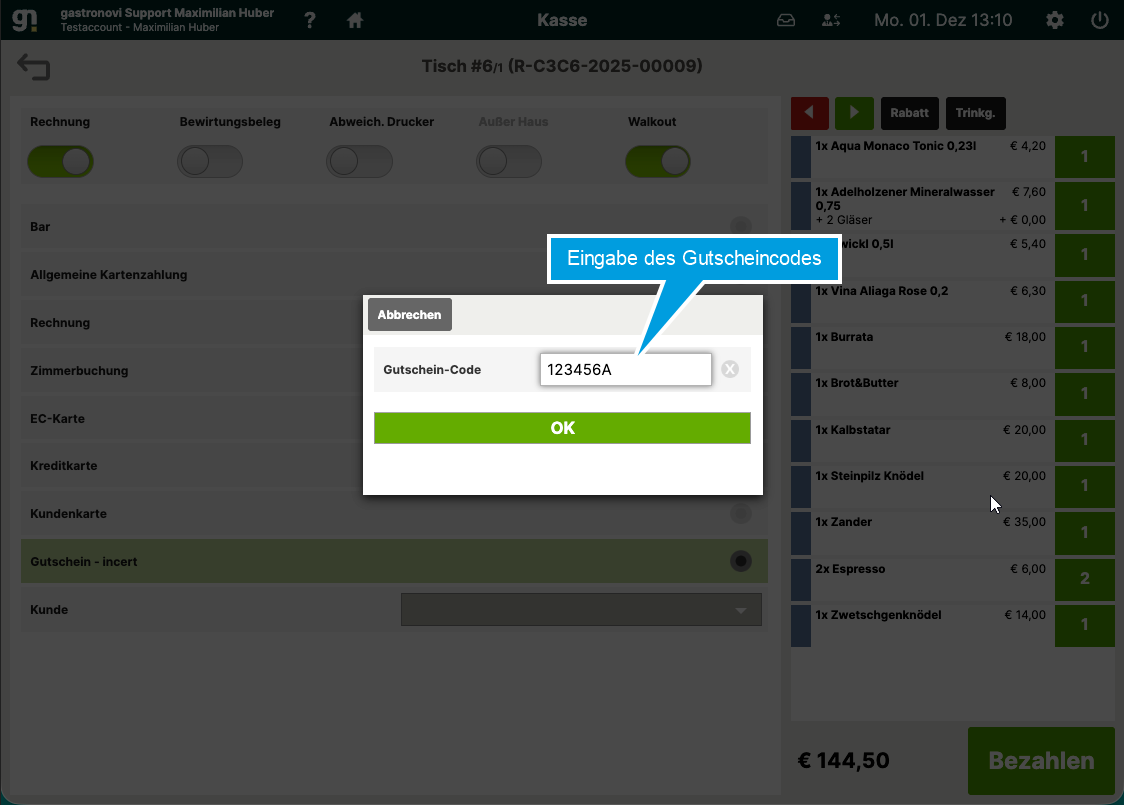Click the Rabatt button
Screen dimensions: 1124x805
909,113
